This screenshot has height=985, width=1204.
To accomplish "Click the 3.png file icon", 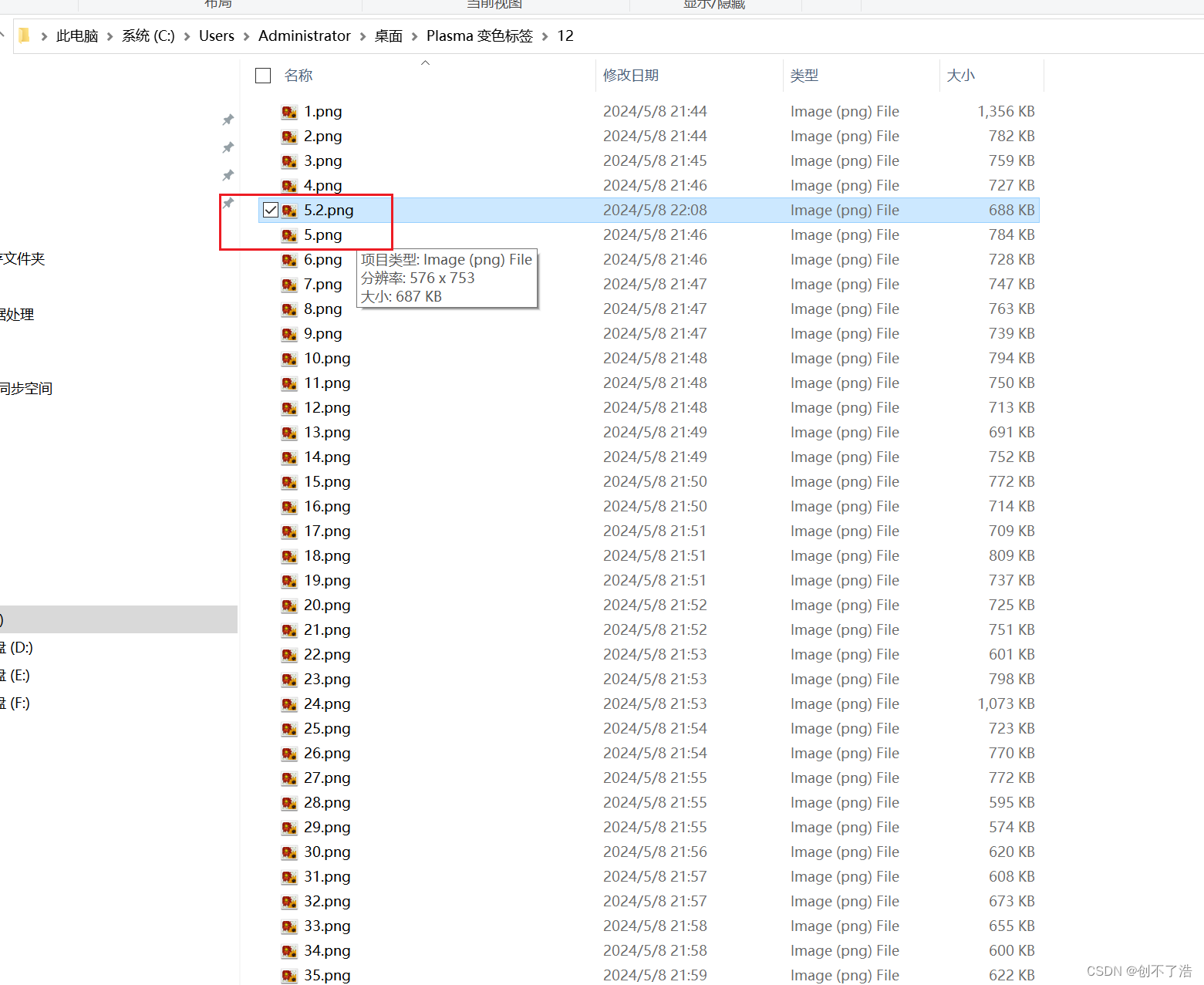I will pyautogui.click(x=289, y=161).
